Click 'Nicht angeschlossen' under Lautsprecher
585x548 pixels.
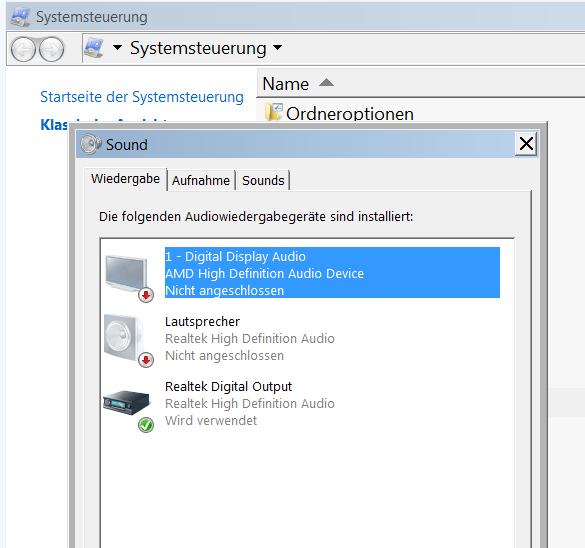224,356
